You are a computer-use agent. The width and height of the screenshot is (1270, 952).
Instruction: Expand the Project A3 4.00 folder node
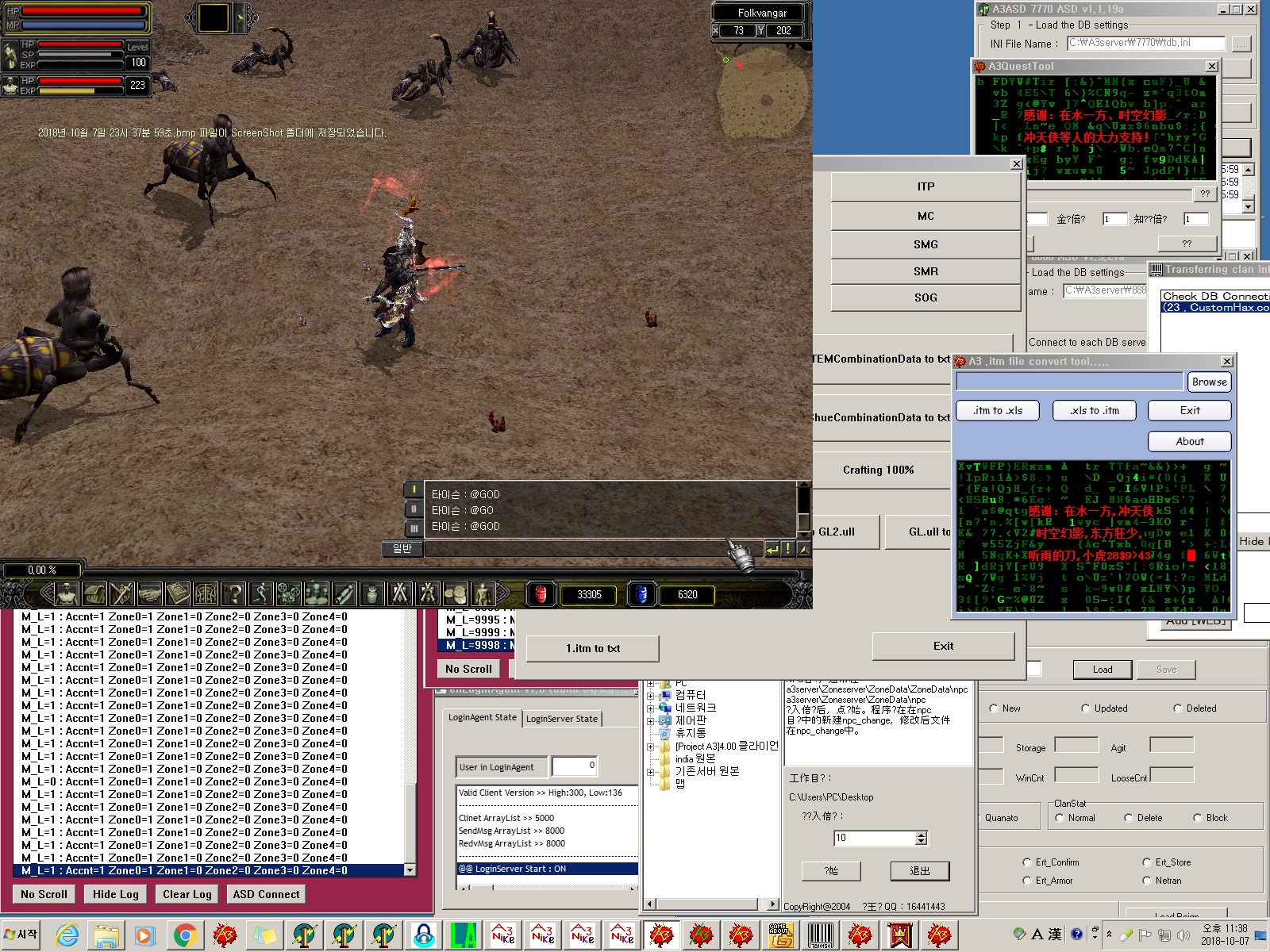651,747
